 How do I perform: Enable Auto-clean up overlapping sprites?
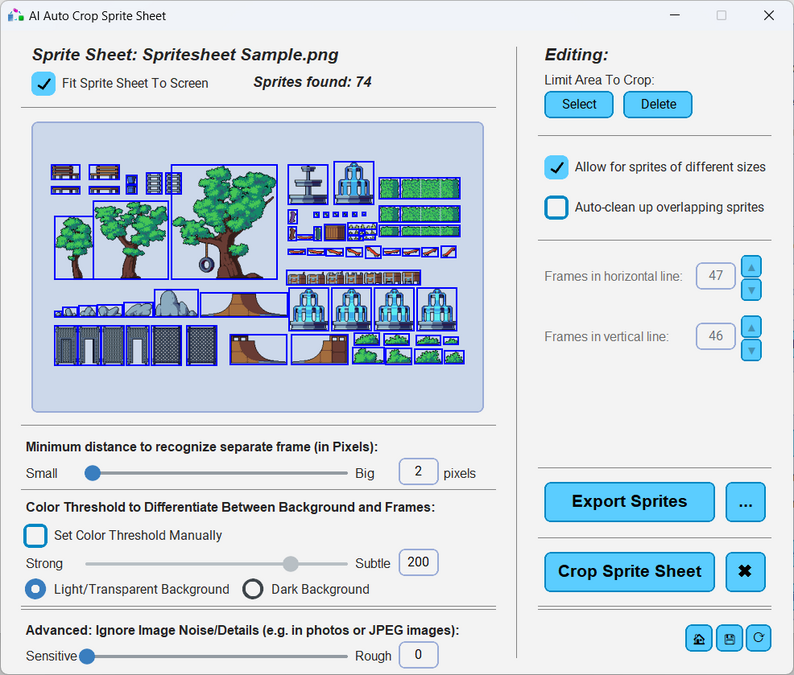tap(556, 208)
